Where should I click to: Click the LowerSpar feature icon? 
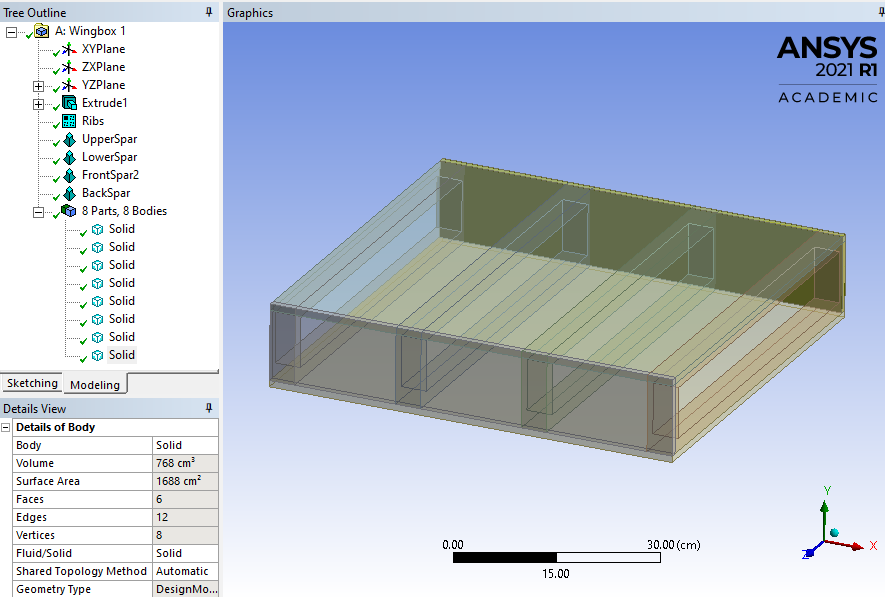point(69,157)
